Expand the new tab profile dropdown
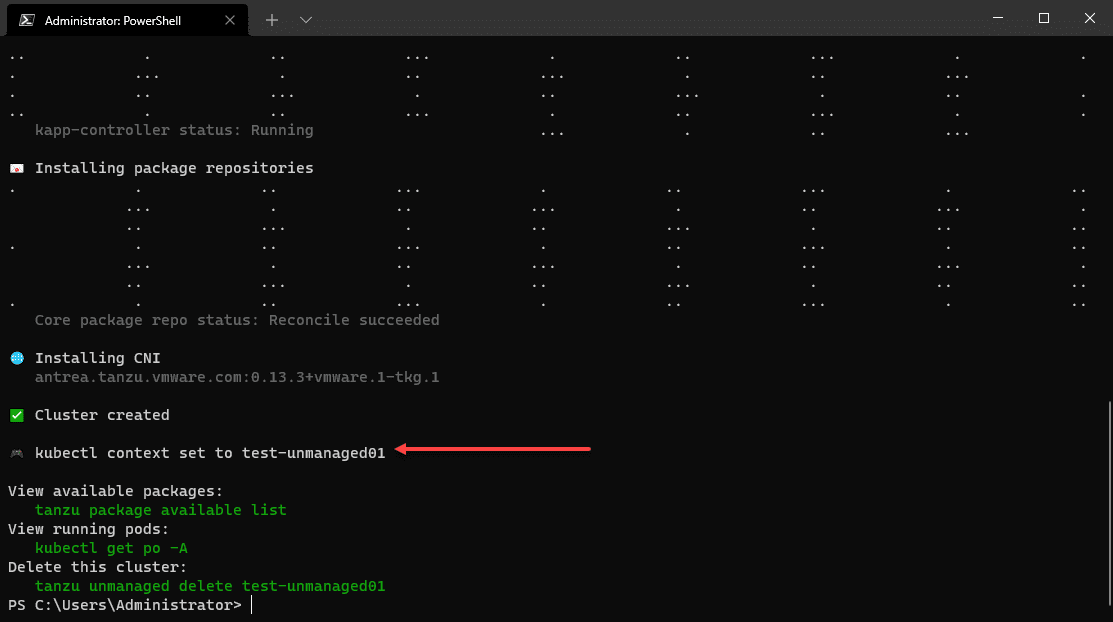 click(306, 20)
